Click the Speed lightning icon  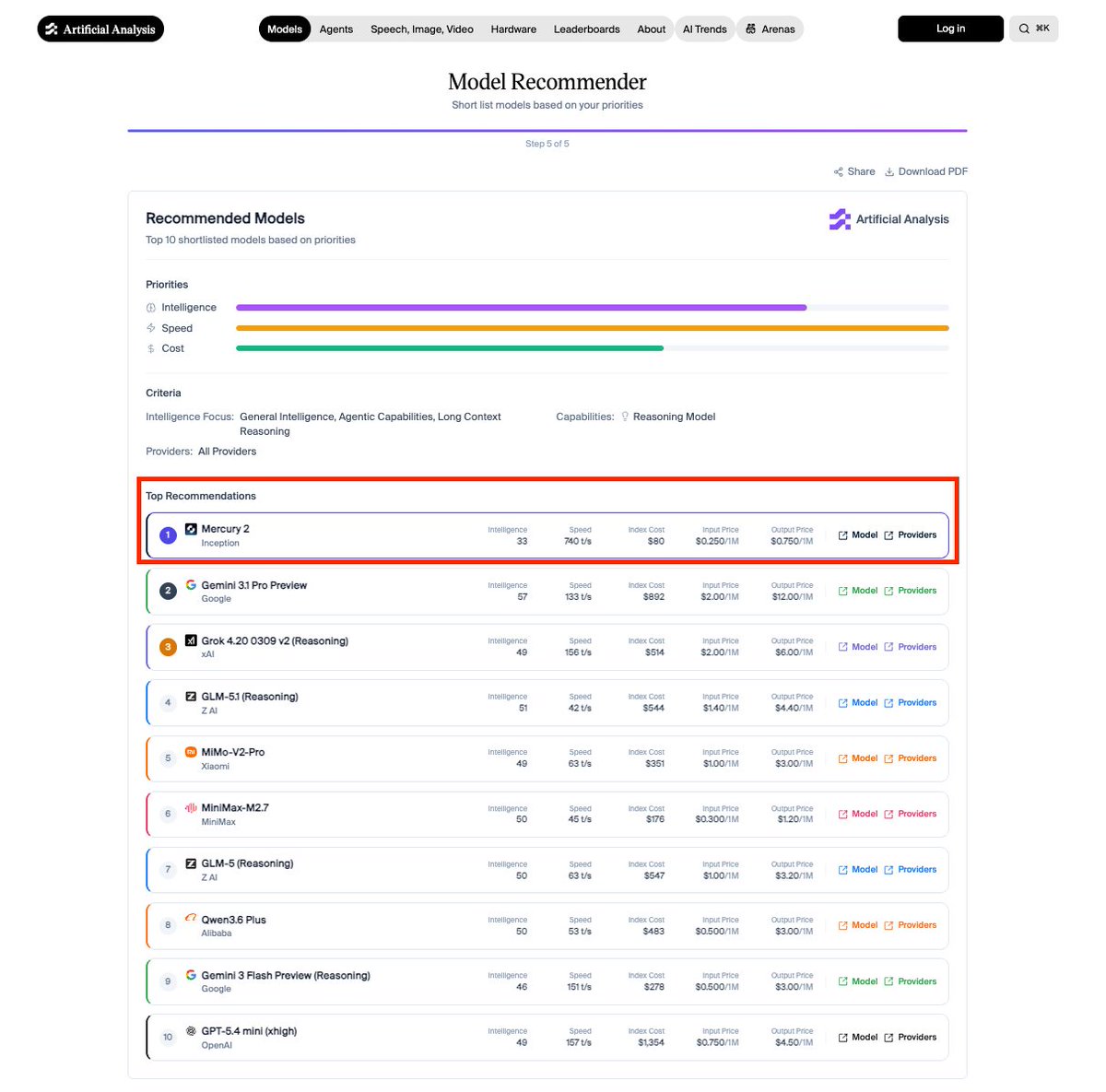coord(151,328)
